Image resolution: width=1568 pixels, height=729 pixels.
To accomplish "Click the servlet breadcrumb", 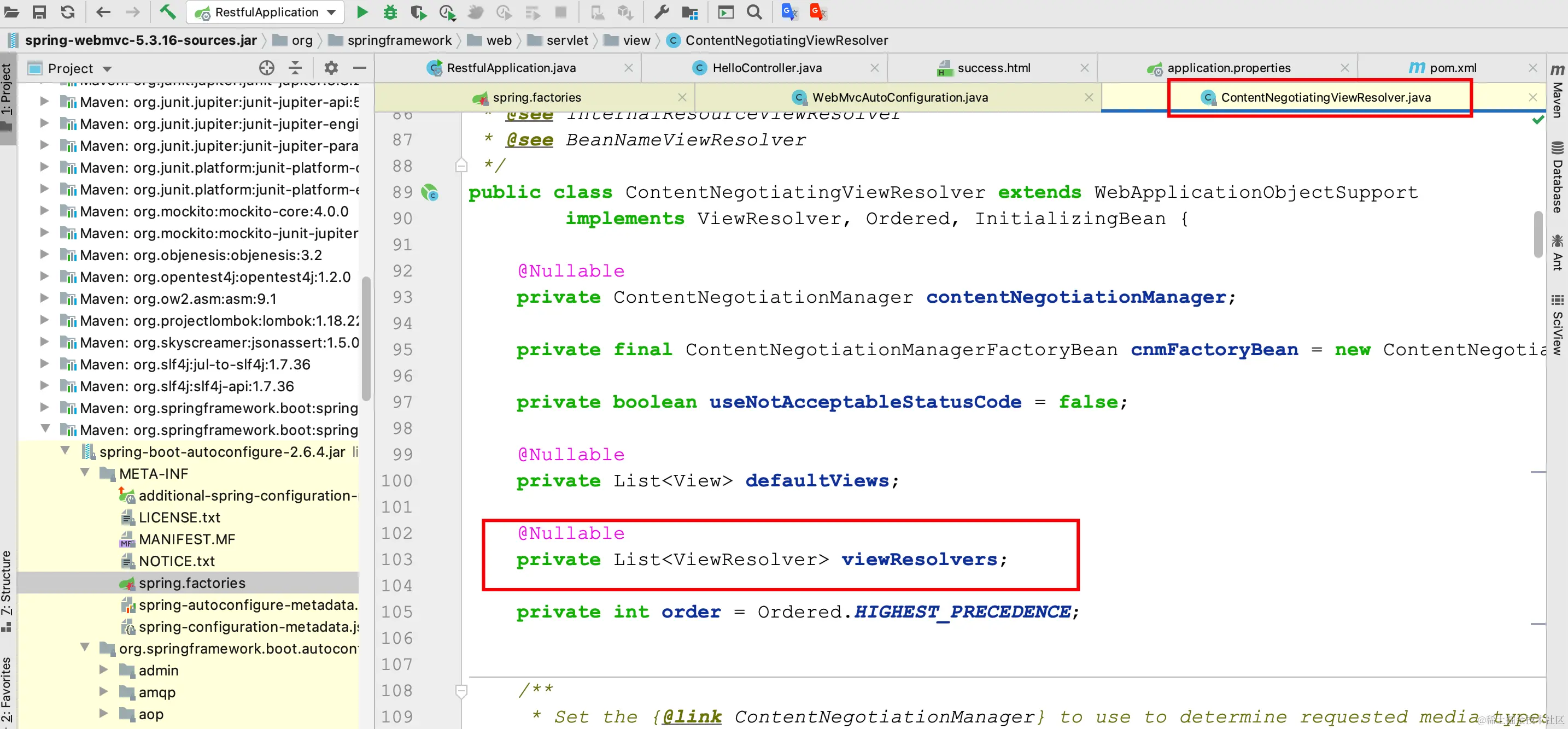I will point(558,40).
